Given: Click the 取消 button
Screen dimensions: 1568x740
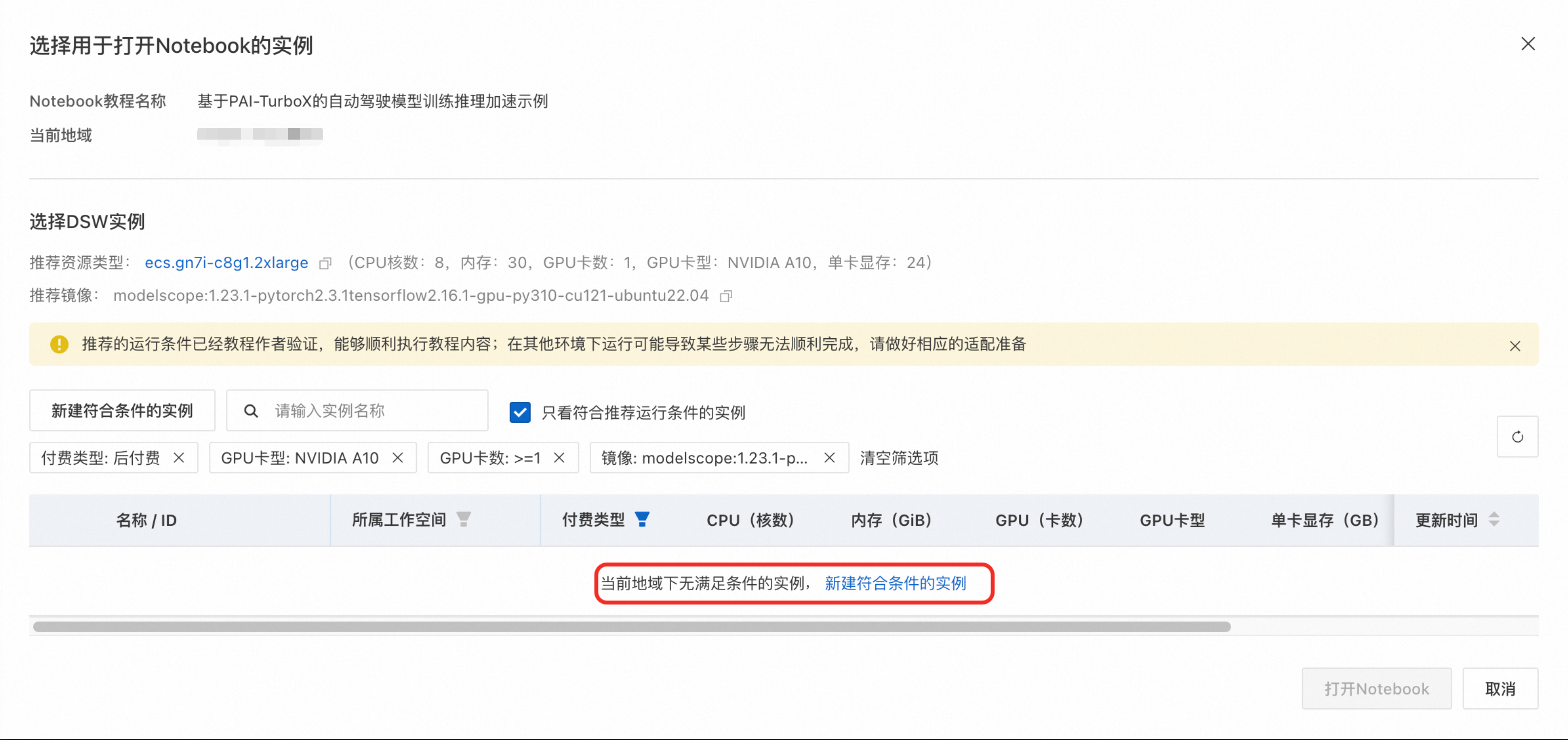Looking at the screenshot, I should (1501, 689).
